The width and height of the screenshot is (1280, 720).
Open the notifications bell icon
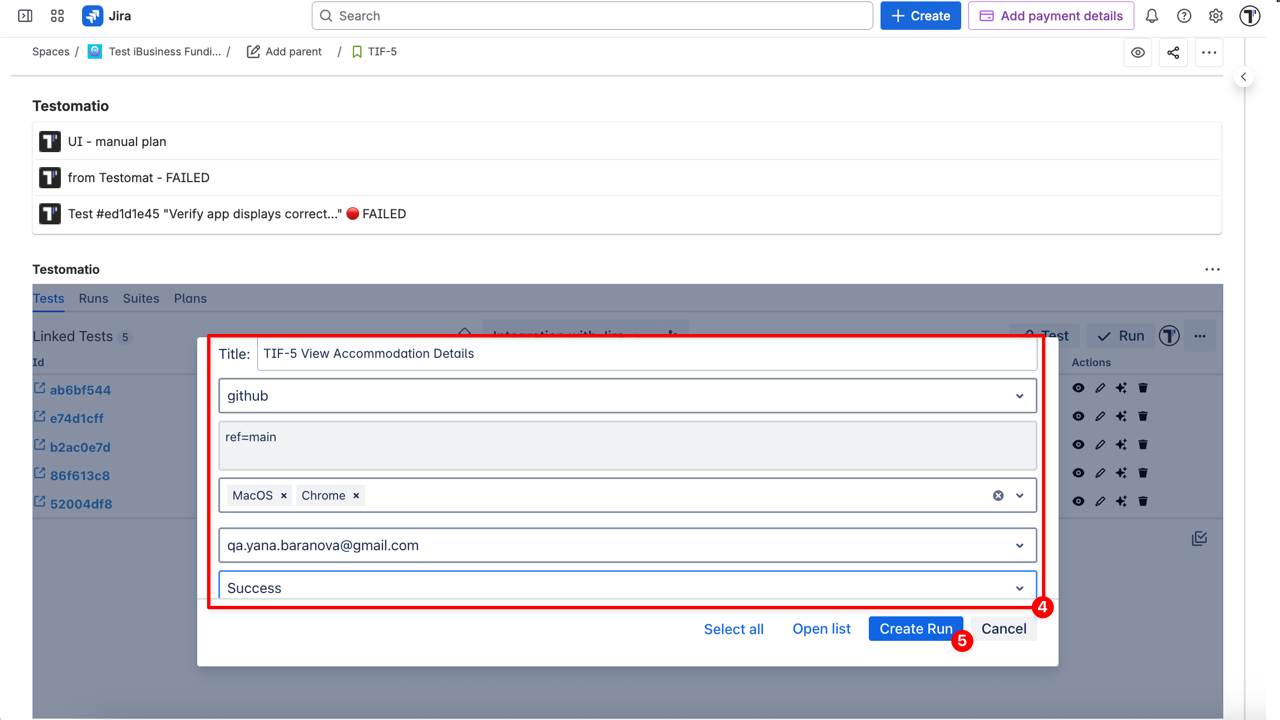[x=1152, y=16]
